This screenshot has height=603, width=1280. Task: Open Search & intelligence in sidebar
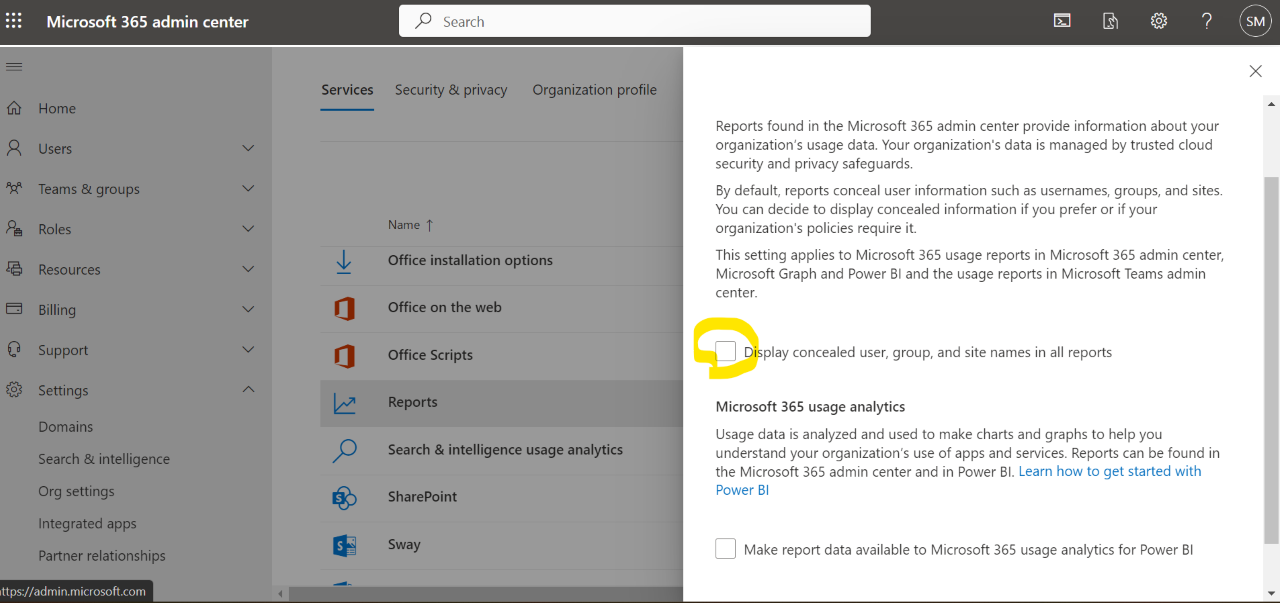point(104,459)
